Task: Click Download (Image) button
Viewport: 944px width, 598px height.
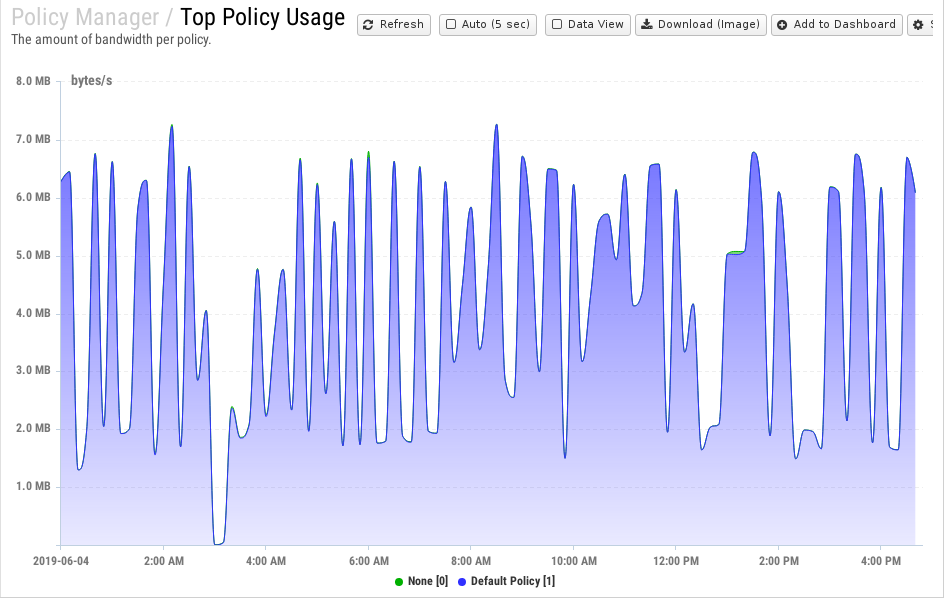Action: [x=701, y=25]
